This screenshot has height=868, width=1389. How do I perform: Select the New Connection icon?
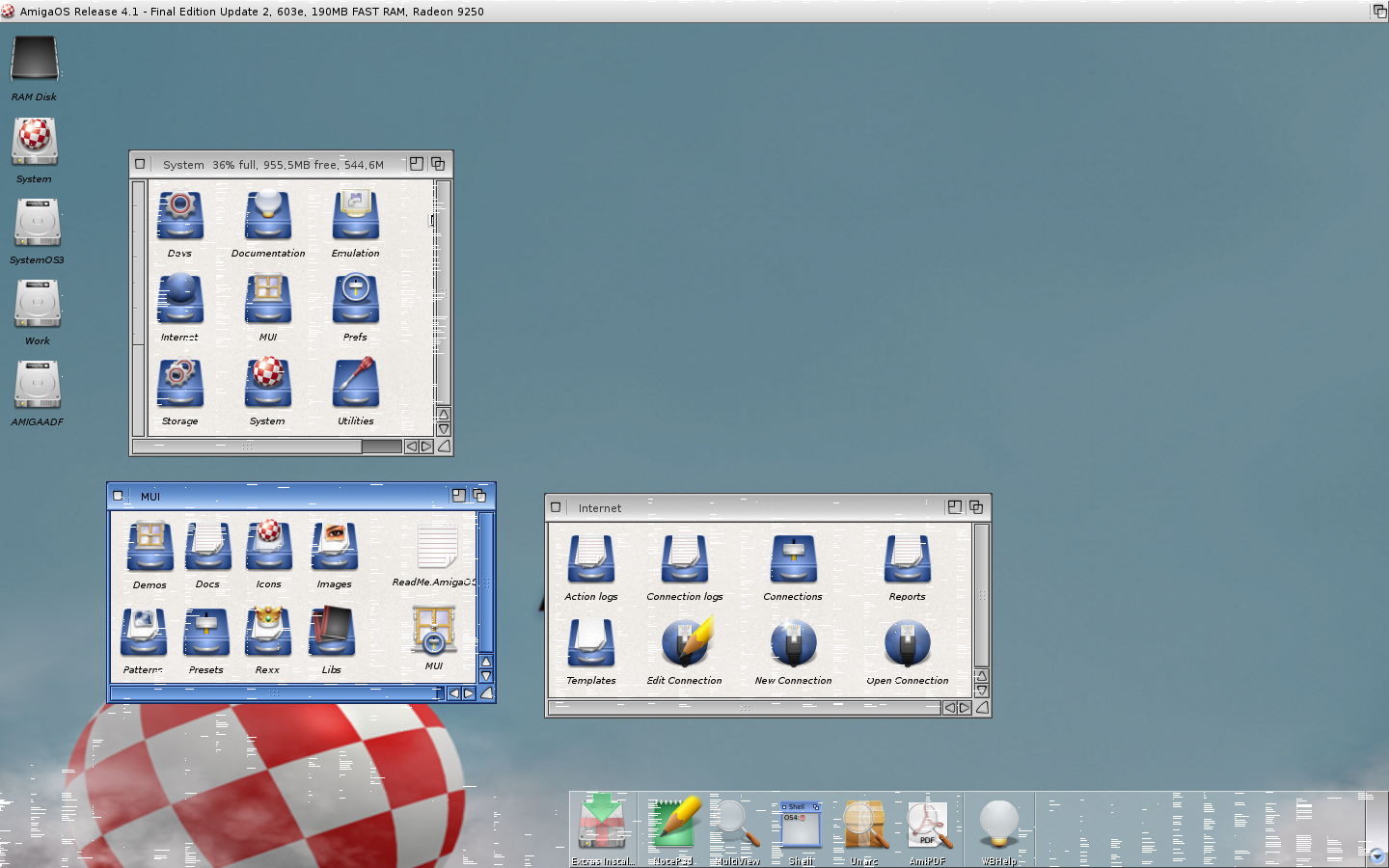[793, 643]
